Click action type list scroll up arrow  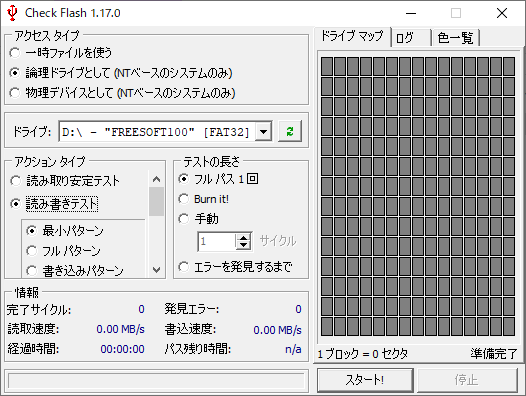[x=156, y=179]
